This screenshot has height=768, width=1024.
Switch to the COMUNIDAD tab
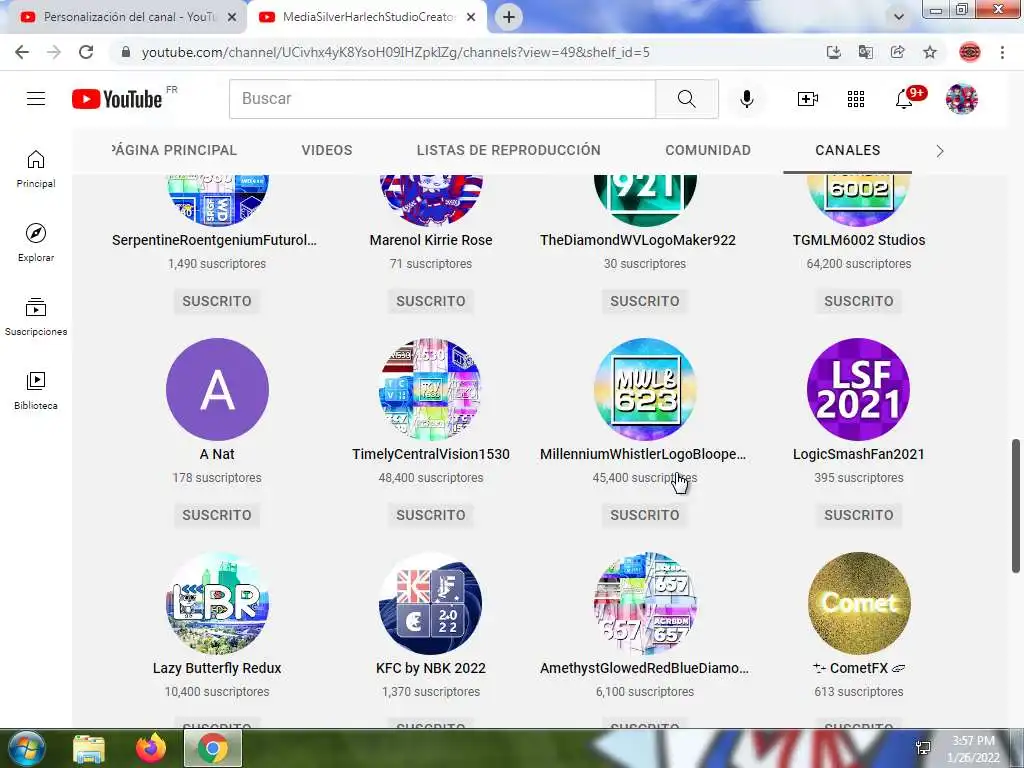coord(708,150)
